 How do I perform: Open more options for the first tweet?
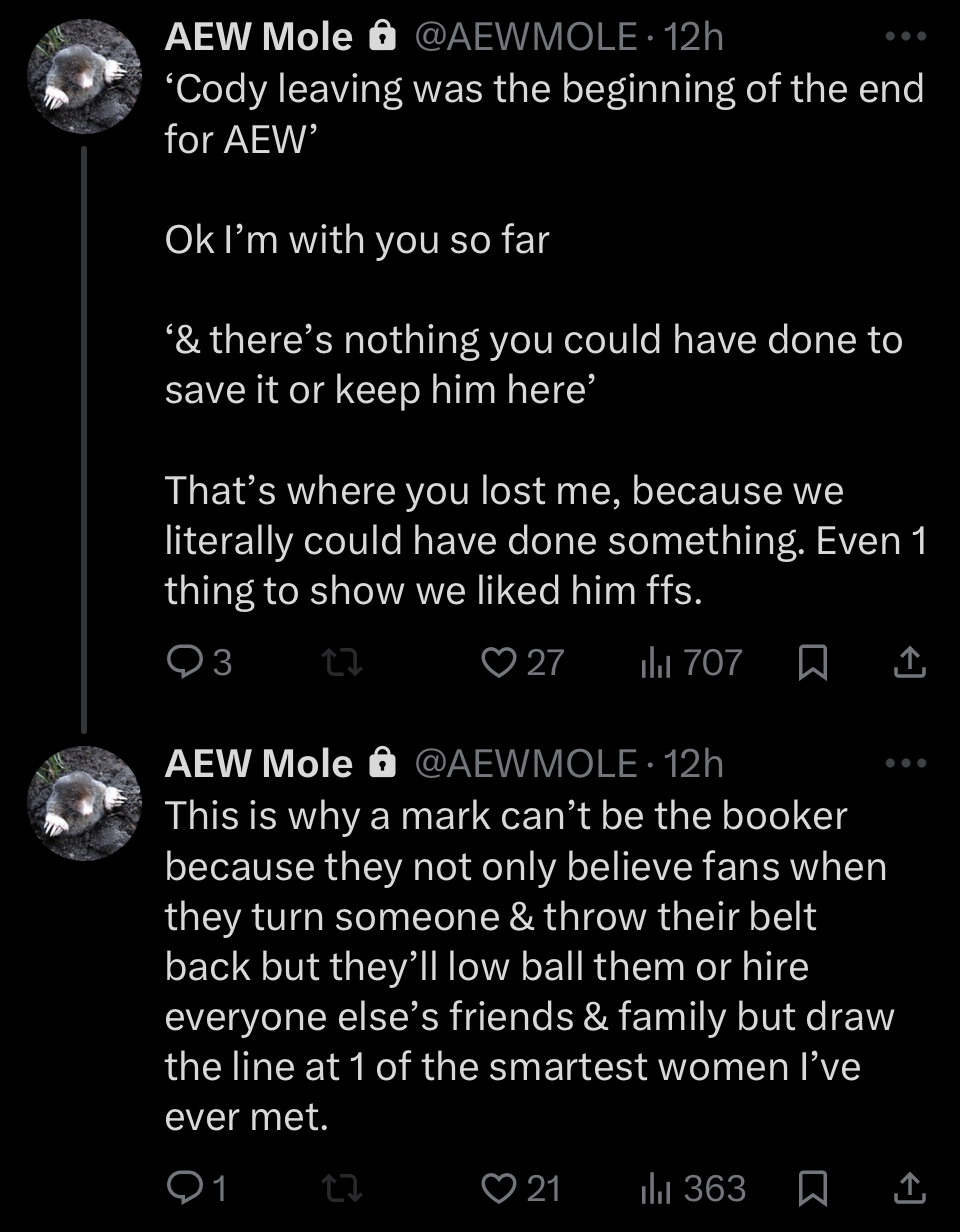[907, 37]
